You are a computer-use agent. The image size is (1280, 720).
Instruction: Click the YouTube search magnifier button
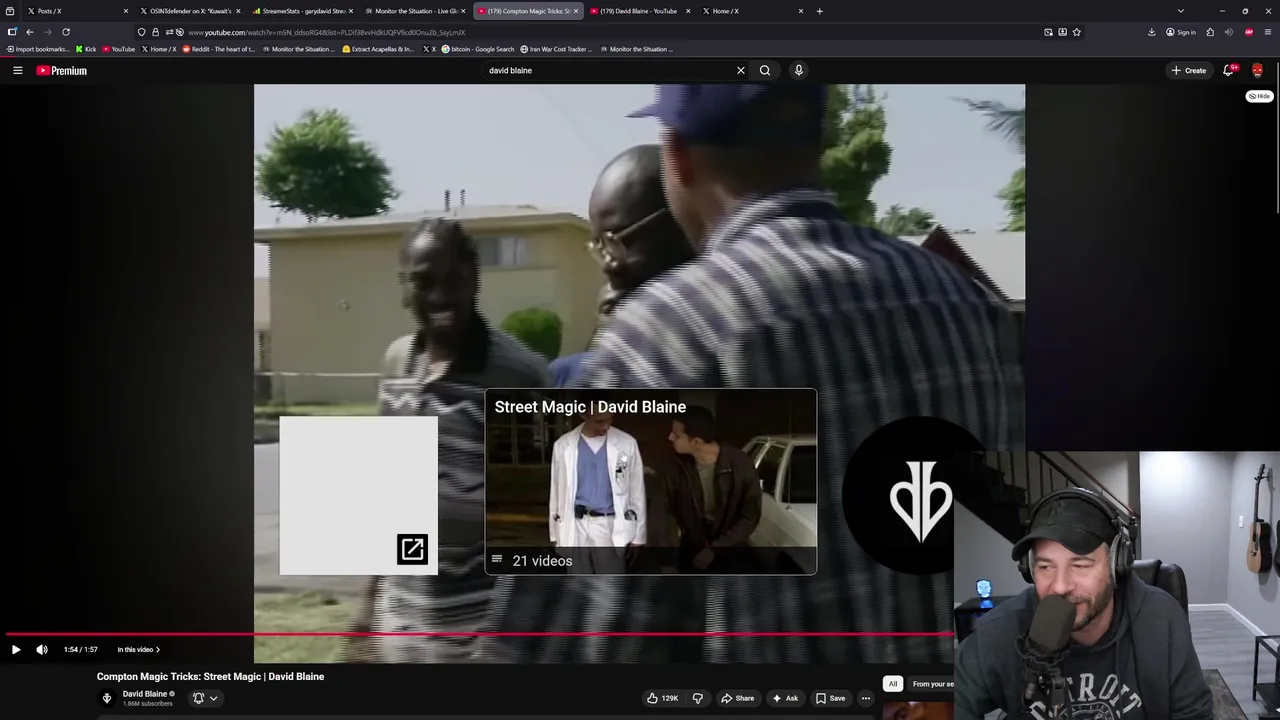(765, 70)
